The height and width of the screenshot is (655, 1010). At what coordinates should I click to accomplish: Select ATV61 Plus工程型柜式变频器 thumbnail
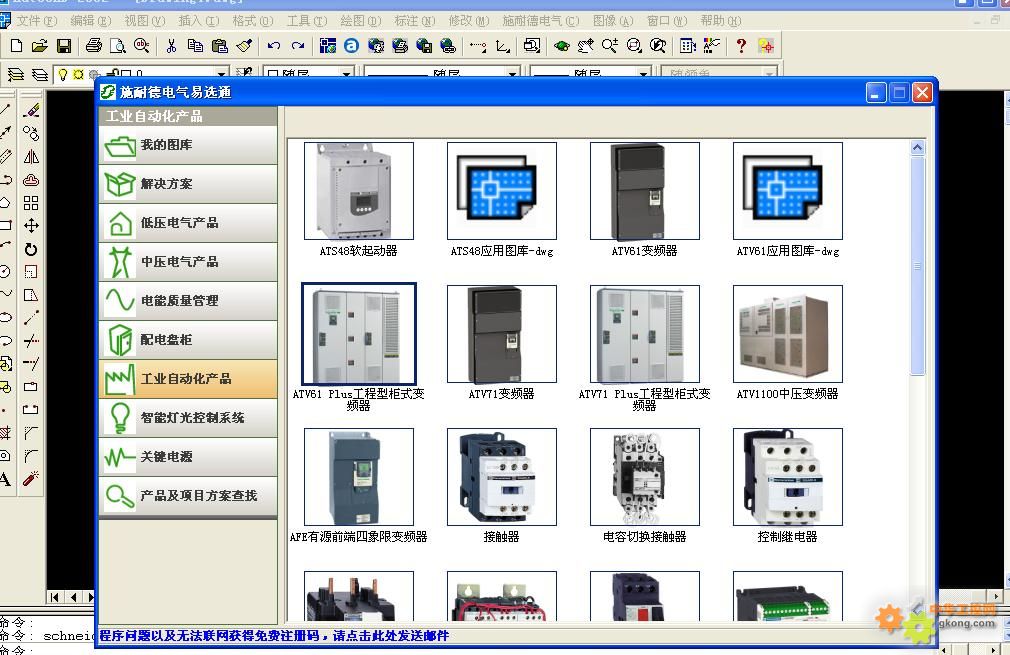click(359, 334)
